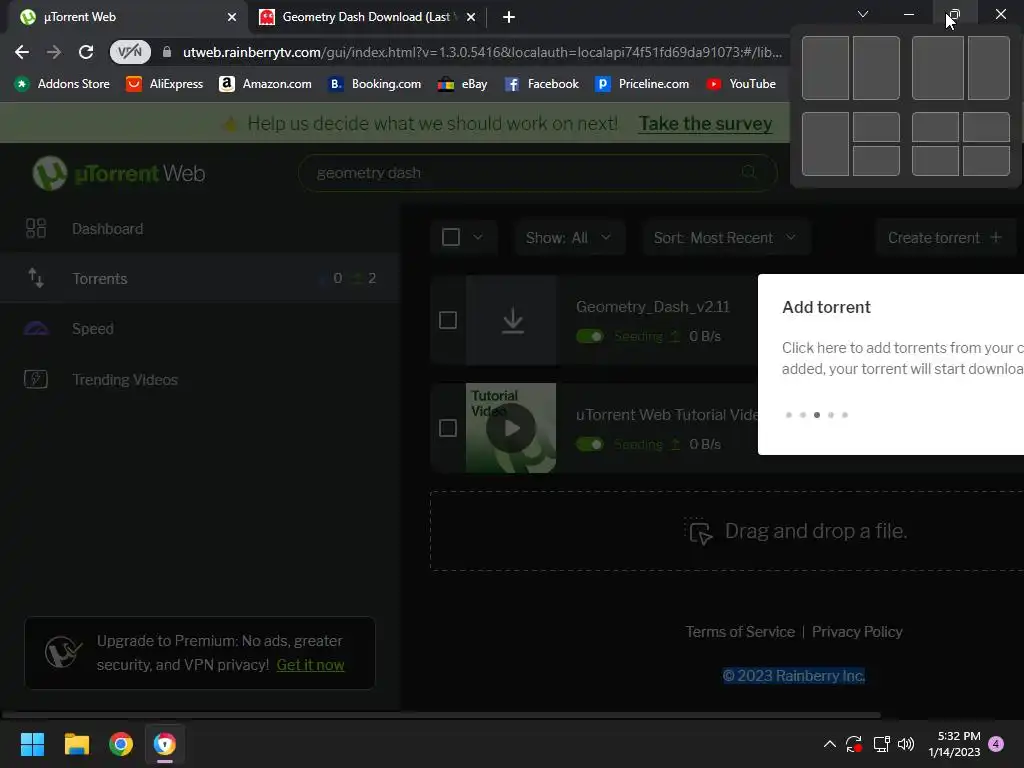Open the tab search chevron
The width and height of the screenshot is (1024, 768).
point(863,14)
